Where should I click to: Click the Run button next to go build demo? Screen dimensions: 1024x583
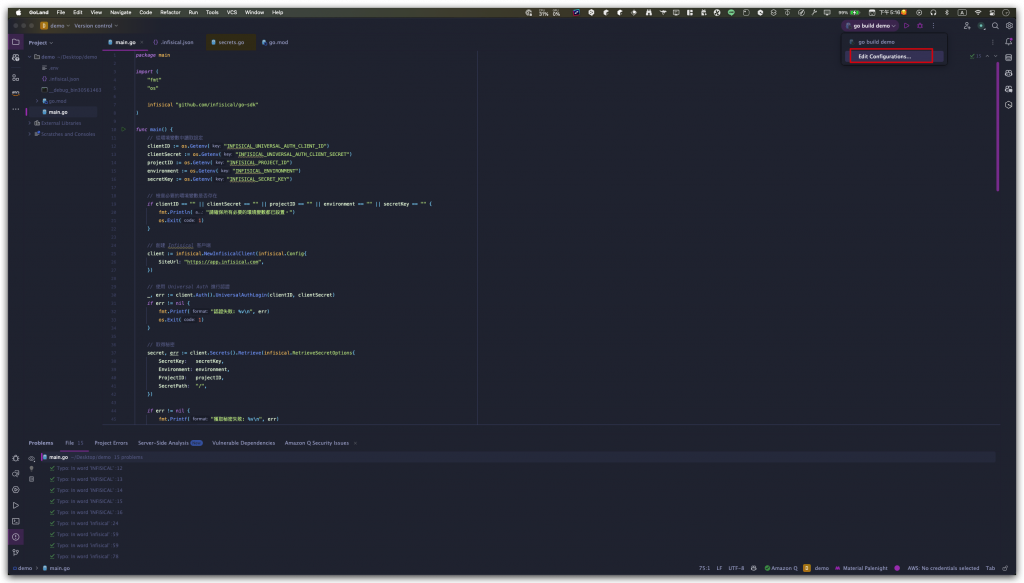[x=906, y=25]
